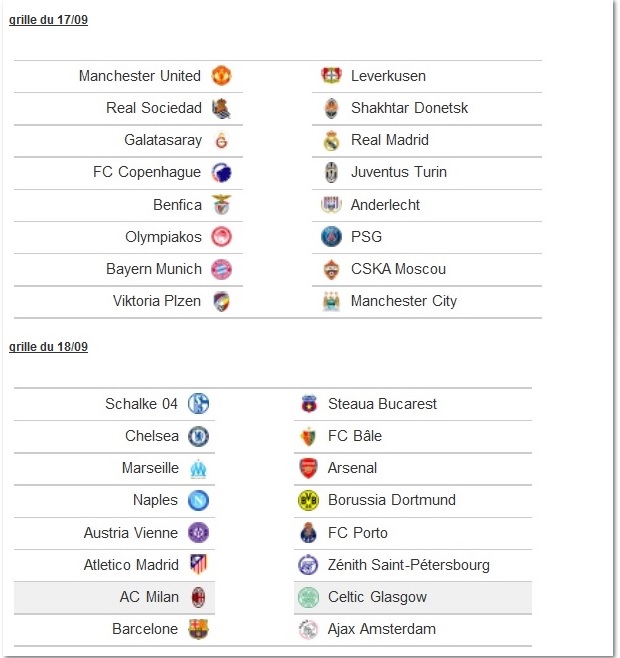Select the Ajax Amsterdam crest
This screenshot has width=620, height=658.
pos(309,629)
